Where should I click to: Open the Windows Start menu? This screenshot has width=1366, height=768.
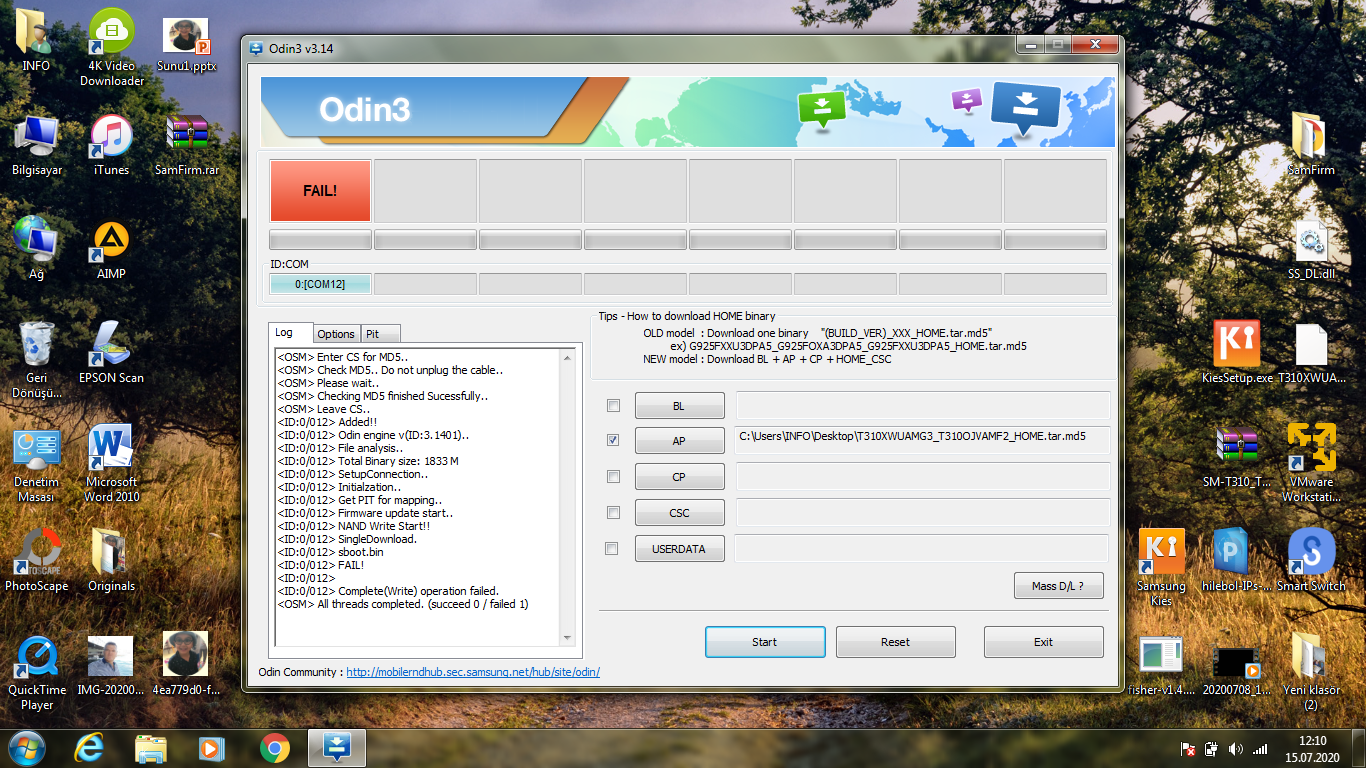pyautogui.click(x=26, y=747)
